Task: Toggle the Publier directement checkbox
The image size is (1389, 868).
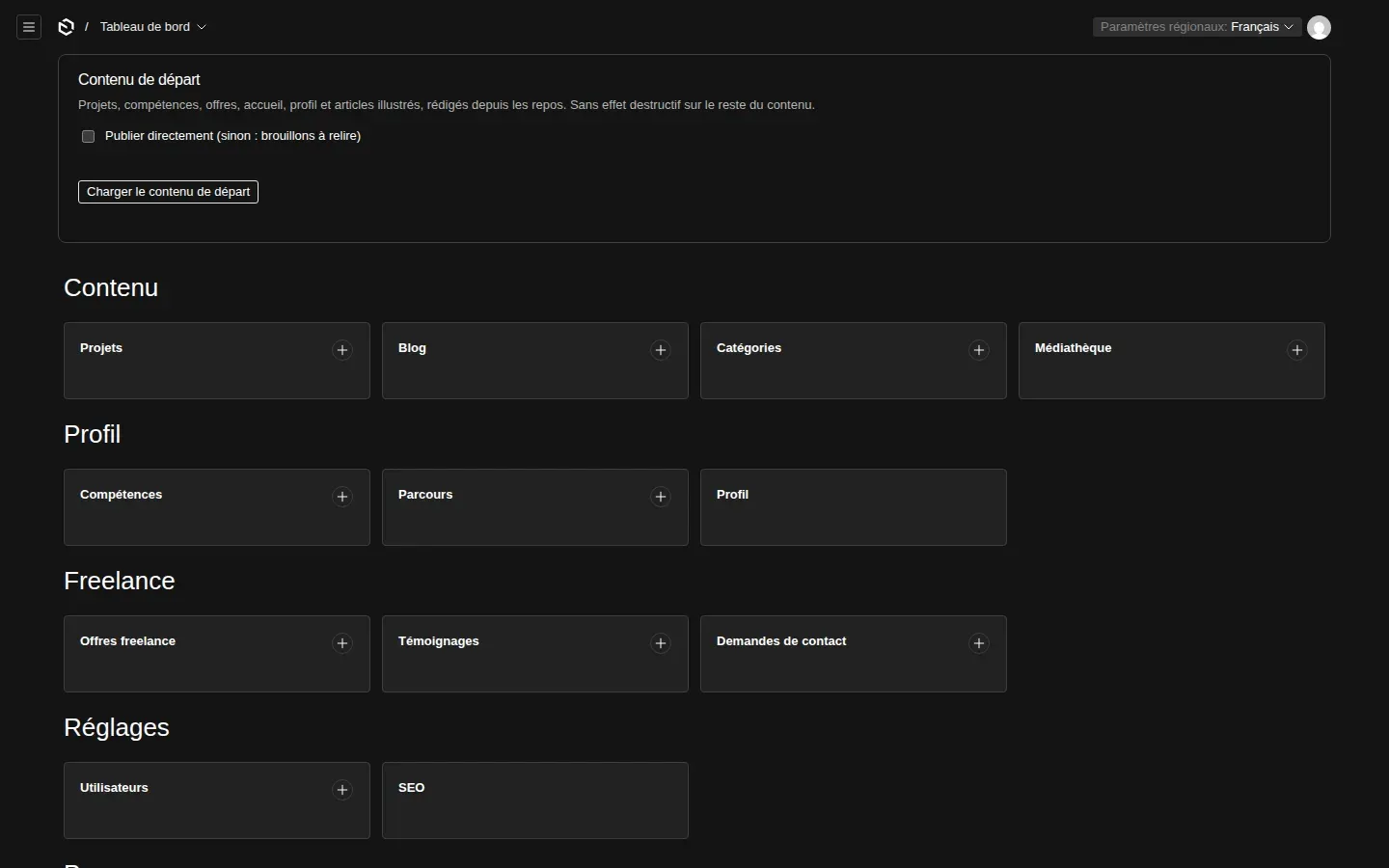Action: point(89,136)
